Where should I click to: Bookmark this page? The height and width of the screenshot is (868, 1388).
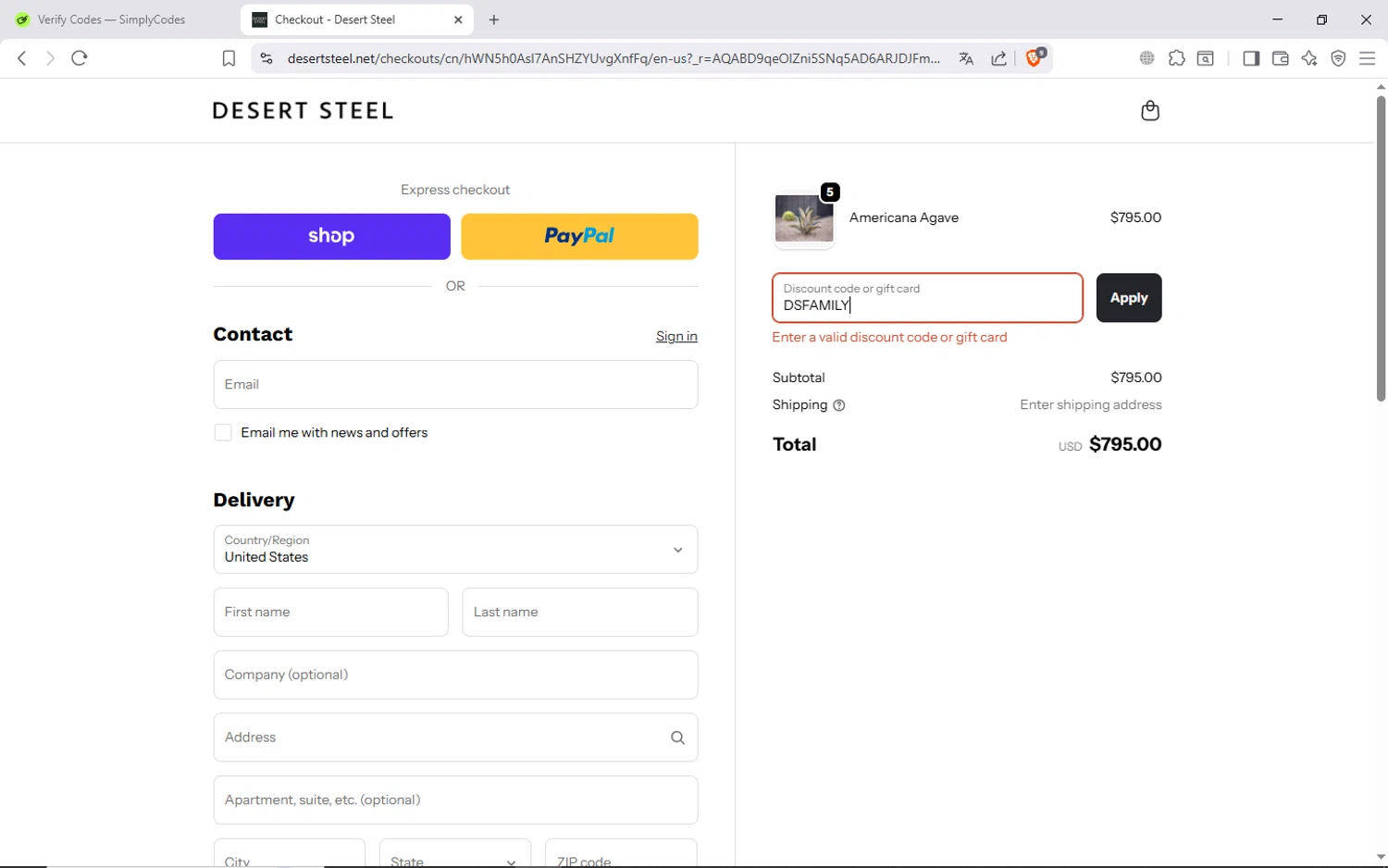(229, 58)
